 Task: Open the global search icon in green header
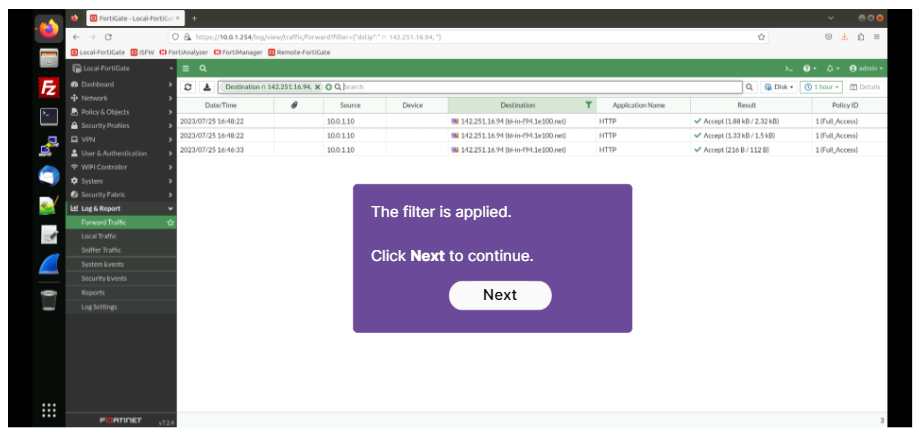203,69
